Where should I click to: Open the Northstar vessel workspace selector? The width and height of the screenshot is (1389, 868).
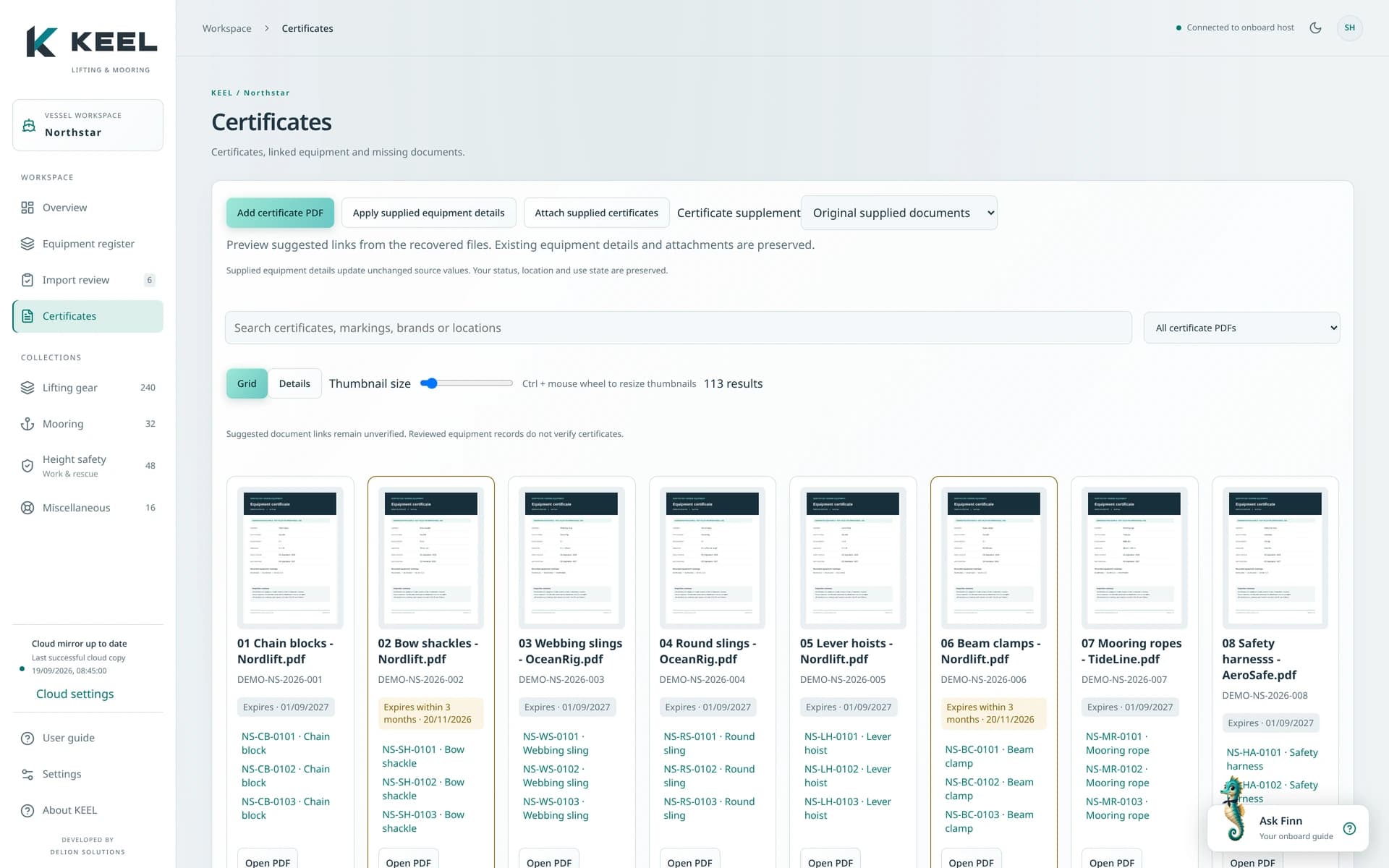point(88,125)
